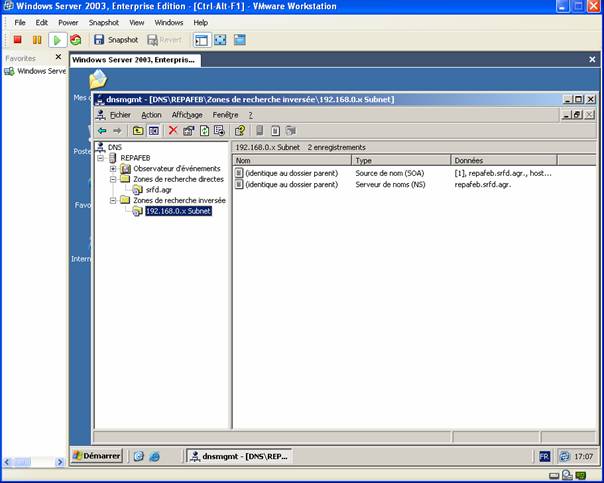Open VMware Windows menu
This screenshot has height=483, width=604.
tap(168, 23)
